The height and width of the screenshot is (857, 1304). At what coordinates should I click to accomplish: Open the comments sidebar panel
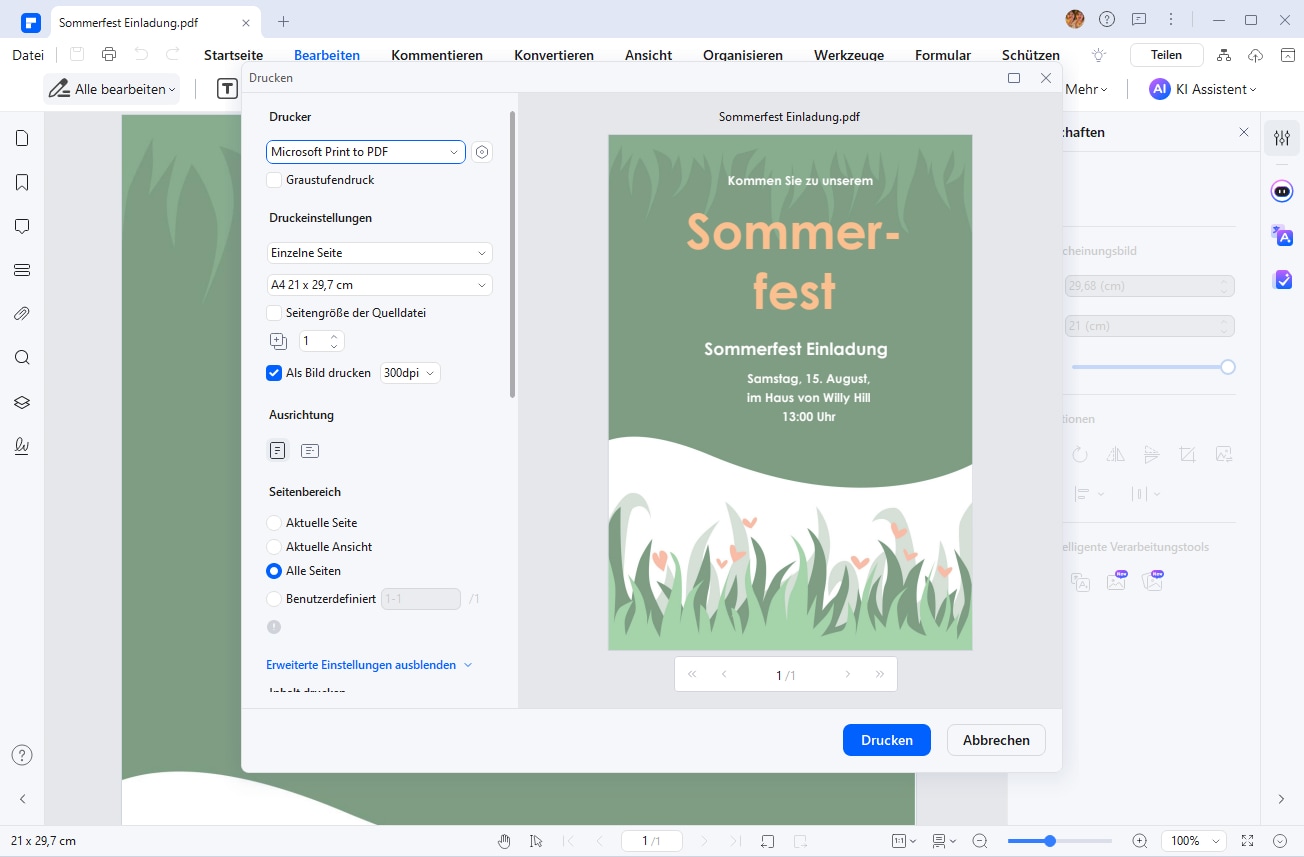[x=22, y=226]
